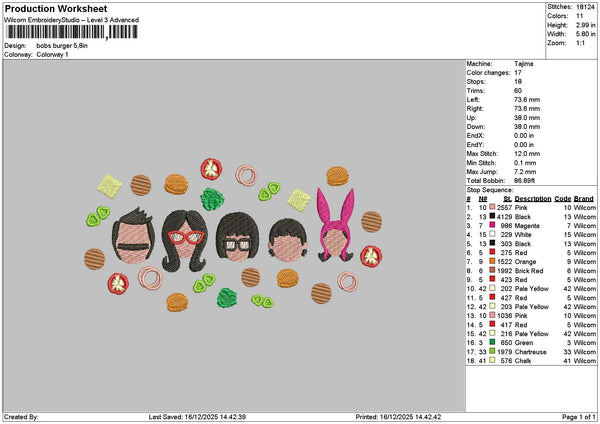Select the Color changes value 17
This screenshot has height=424, width=600.
tap(518, 73)
